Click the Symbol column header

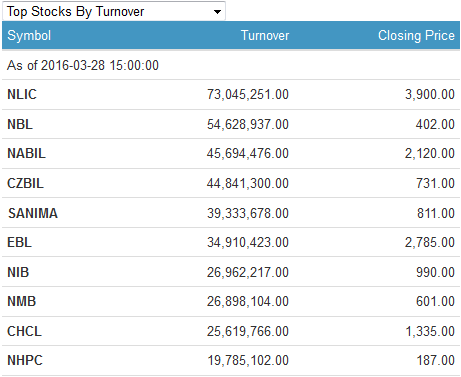(x=29, y=35)
